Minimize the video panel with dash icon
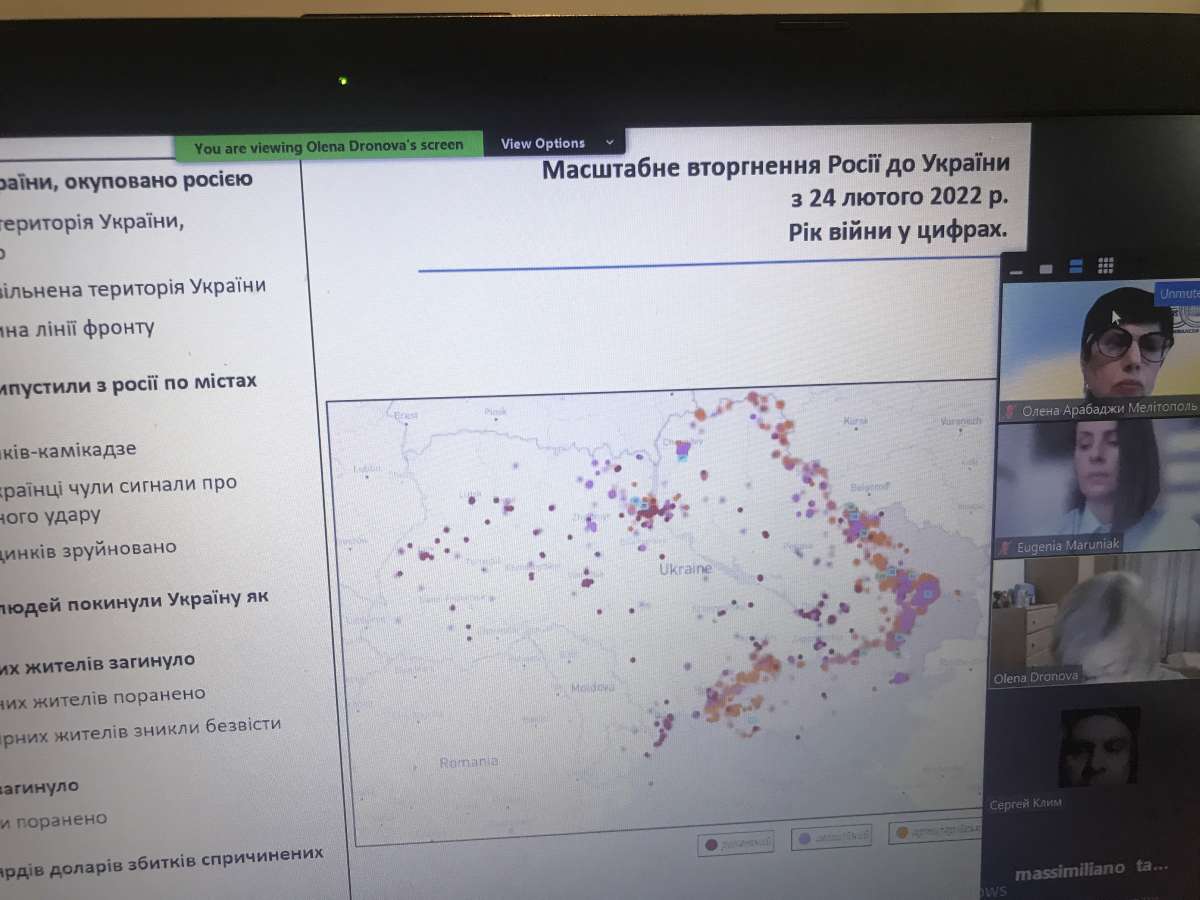Viewport: 1200px width, 900px height. (x=1017, y=270)
